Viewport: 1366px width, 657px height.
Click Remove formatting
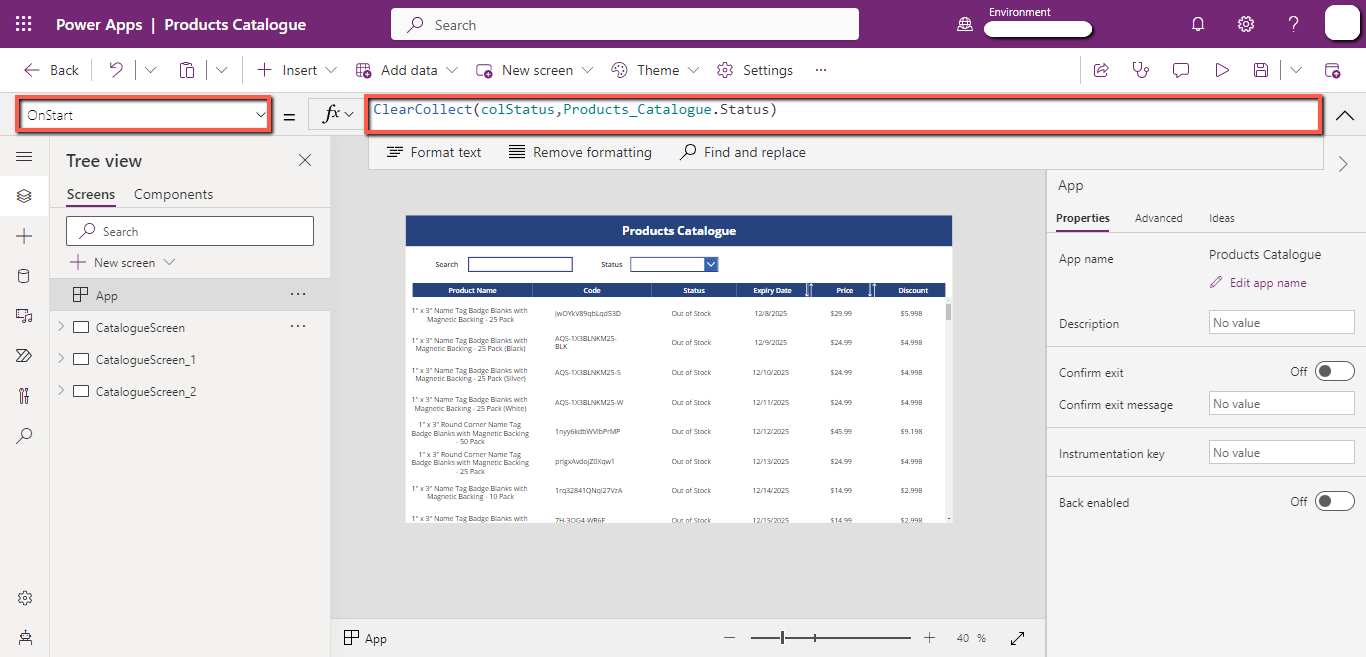[580, 152]
